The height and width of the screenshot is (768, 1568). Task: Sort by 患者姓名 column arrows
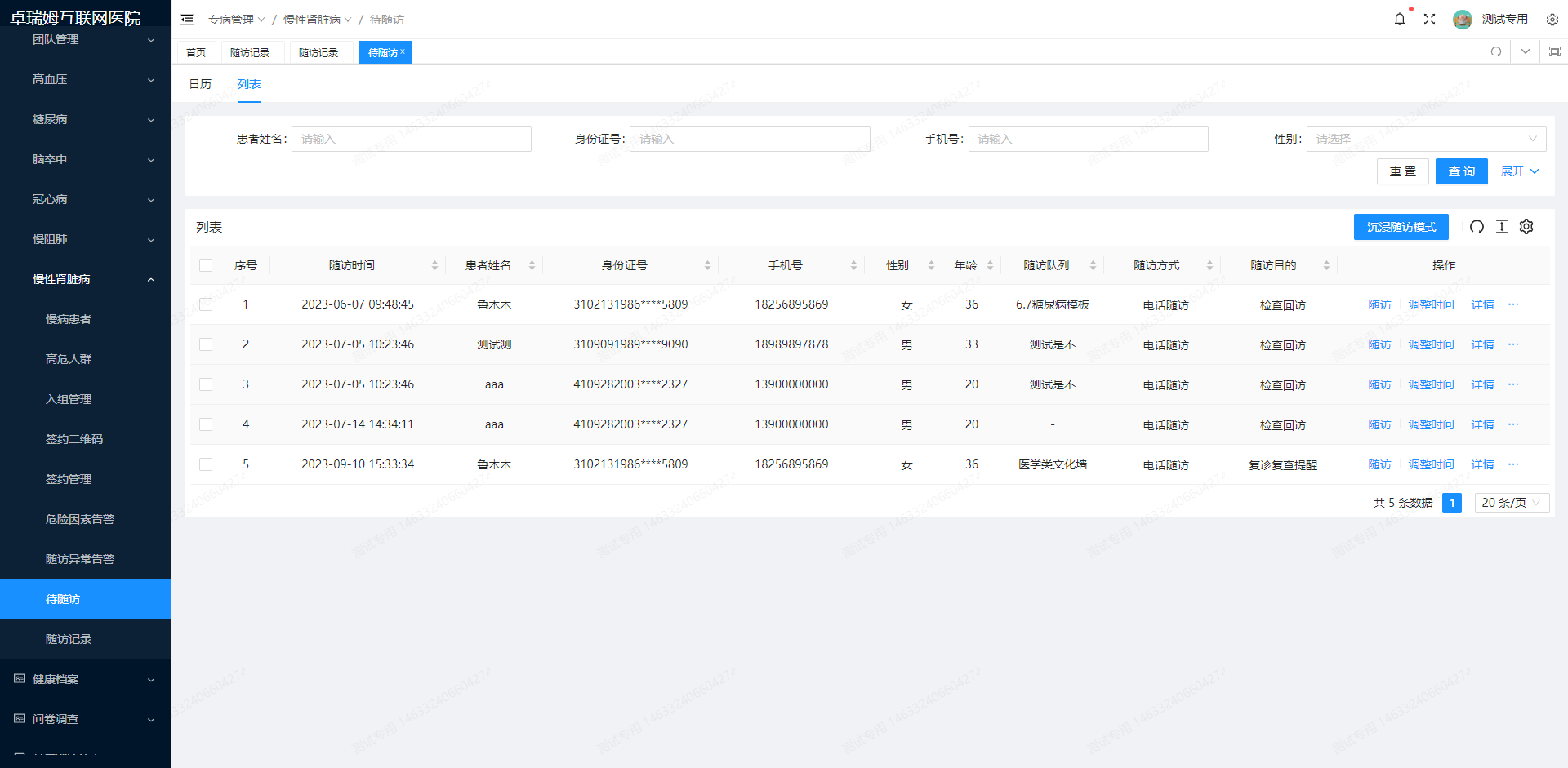pyautogui.click(x=532, y=265)
